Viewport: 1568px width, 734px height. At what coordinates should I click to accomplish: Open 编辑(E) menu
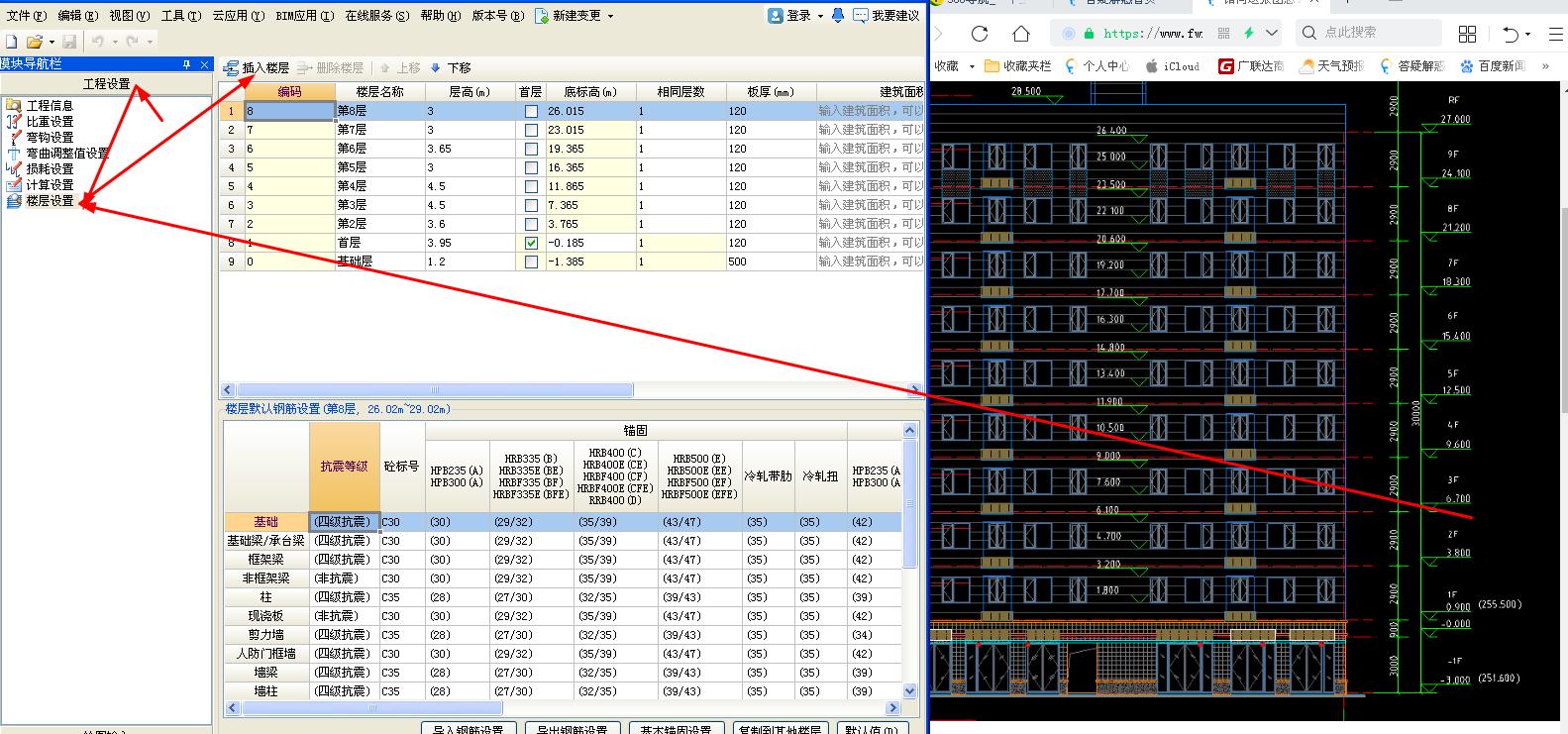(x=77, y=15)
